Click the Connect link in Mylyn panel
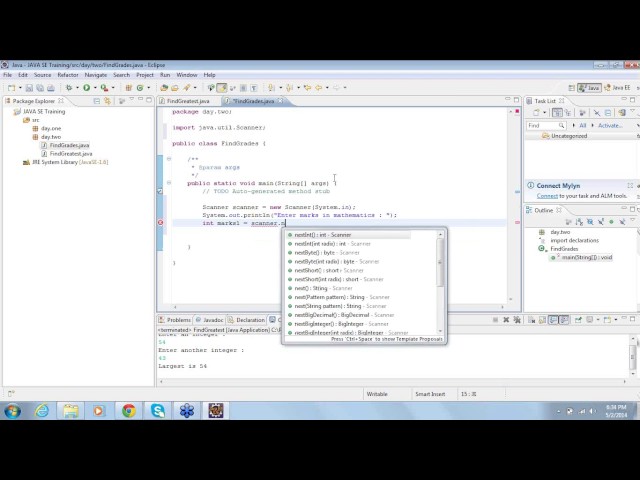 click(547, 196)
